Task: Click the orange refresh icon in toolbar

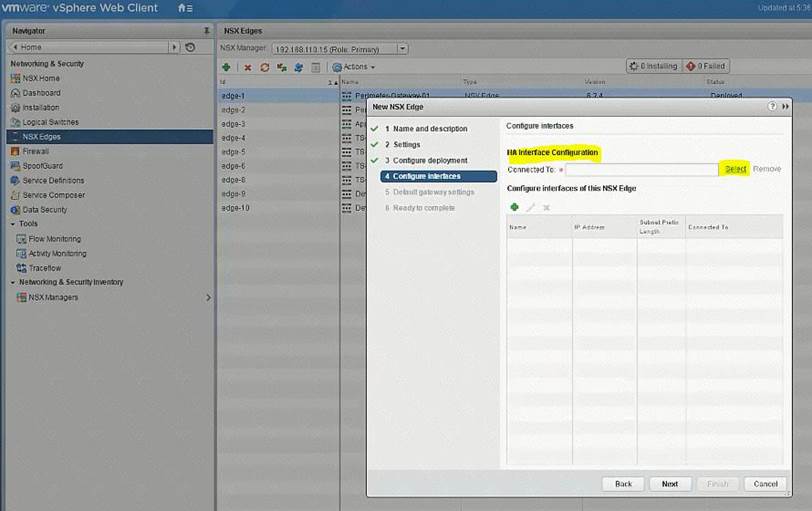Action: tap(264, 67)
